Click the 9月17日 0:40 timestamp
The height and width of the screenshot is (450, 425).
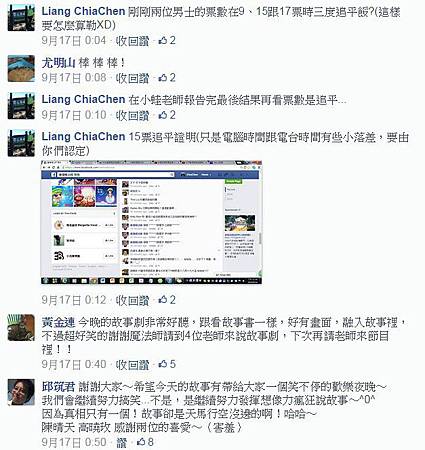click(x=74, y=364)
